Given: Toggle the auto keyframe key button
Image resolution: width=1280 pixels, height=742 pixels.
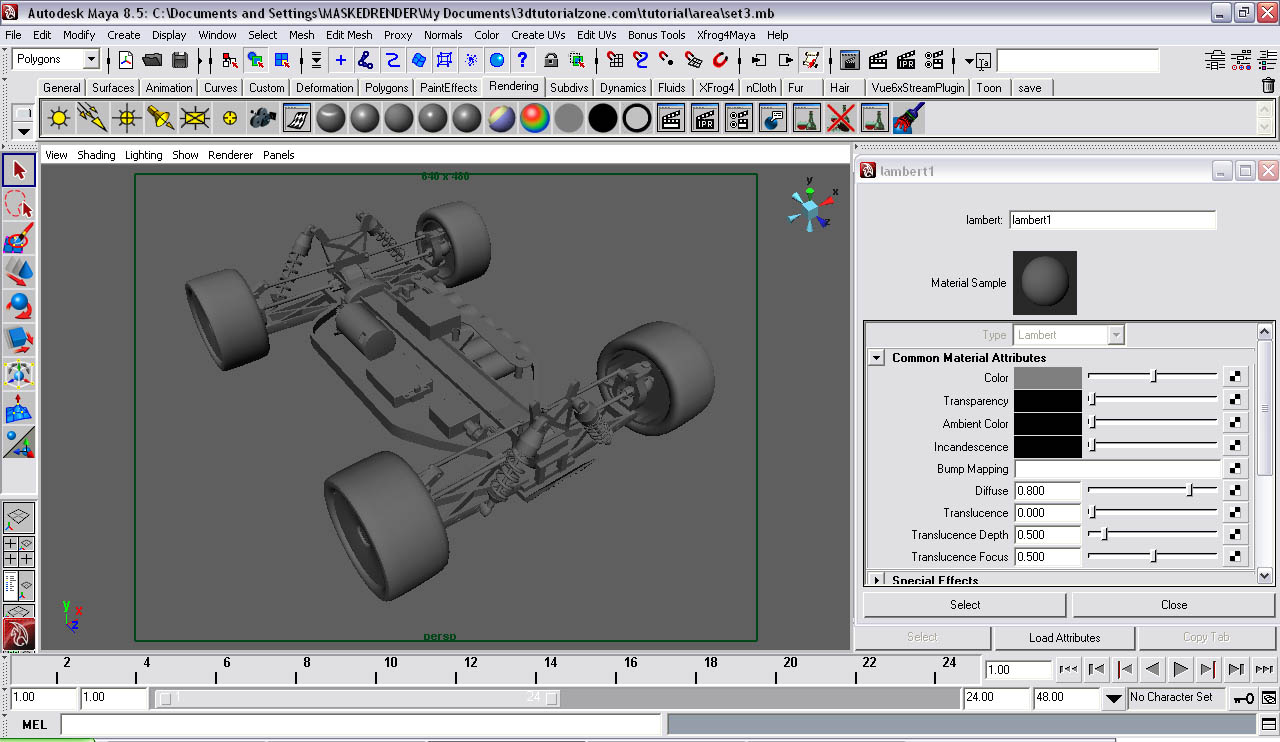Looking at the screenshot, I should click(1244, 697).
